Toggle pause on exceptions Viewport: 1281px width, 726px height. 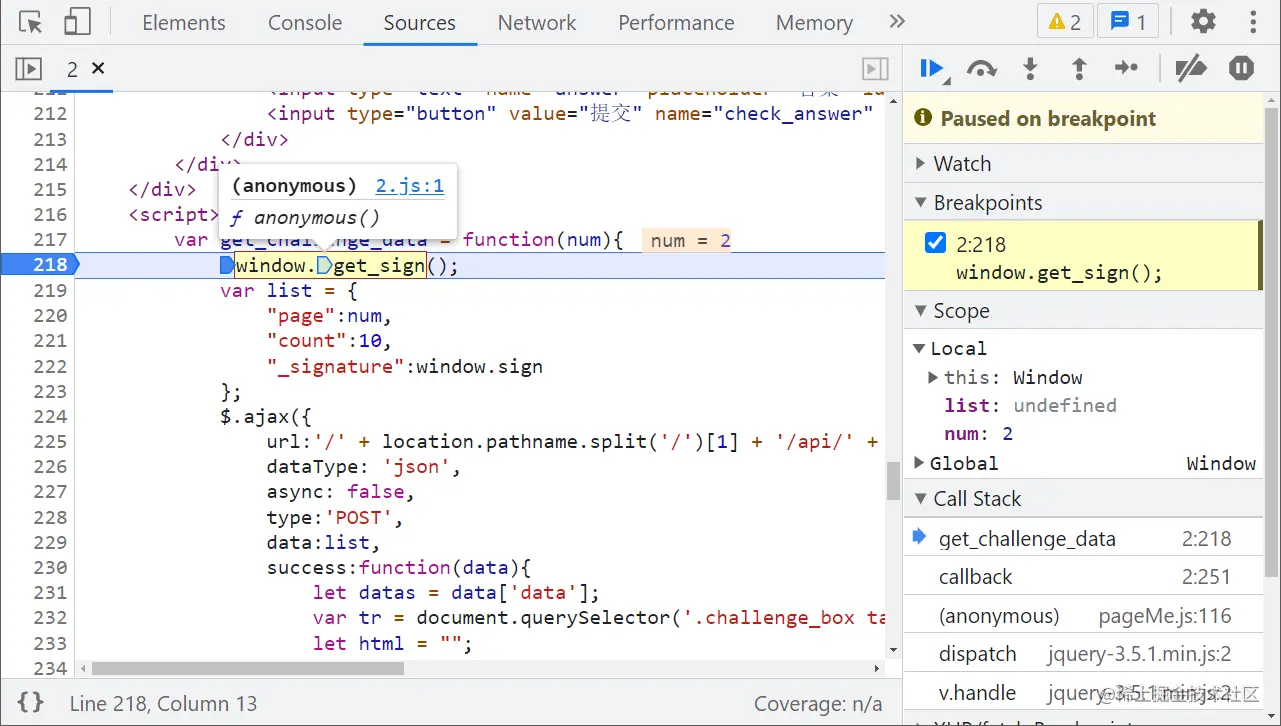1241,69
